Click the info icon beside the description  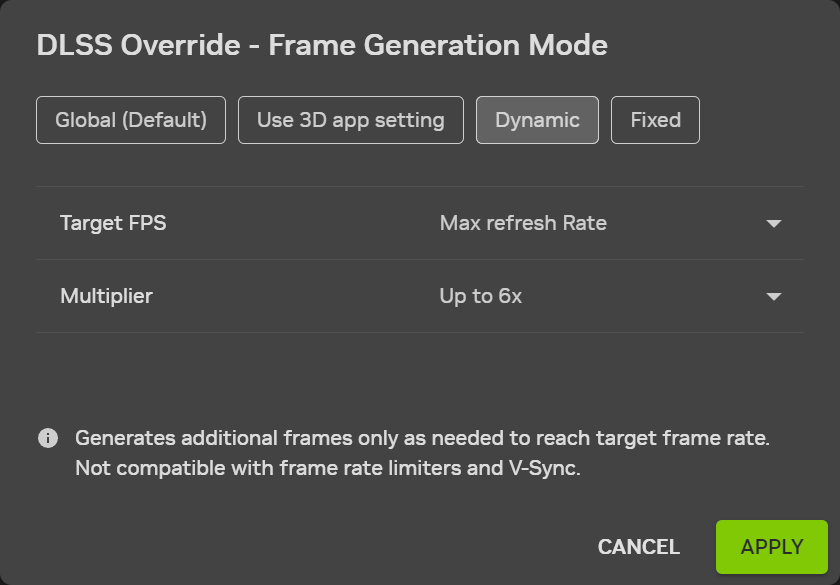pyautogui.click(x=48, y=438)
